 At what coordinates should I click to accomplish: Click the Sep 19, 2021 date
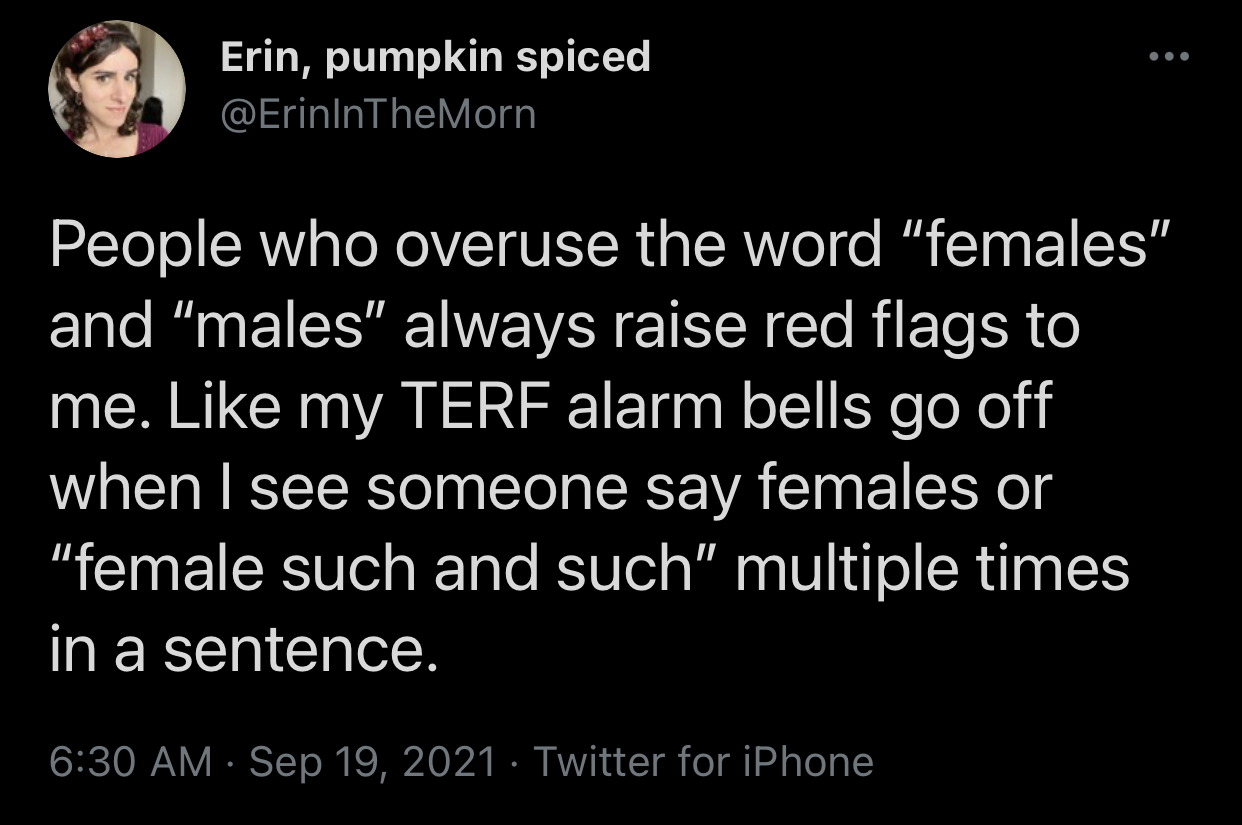point(372,762)
